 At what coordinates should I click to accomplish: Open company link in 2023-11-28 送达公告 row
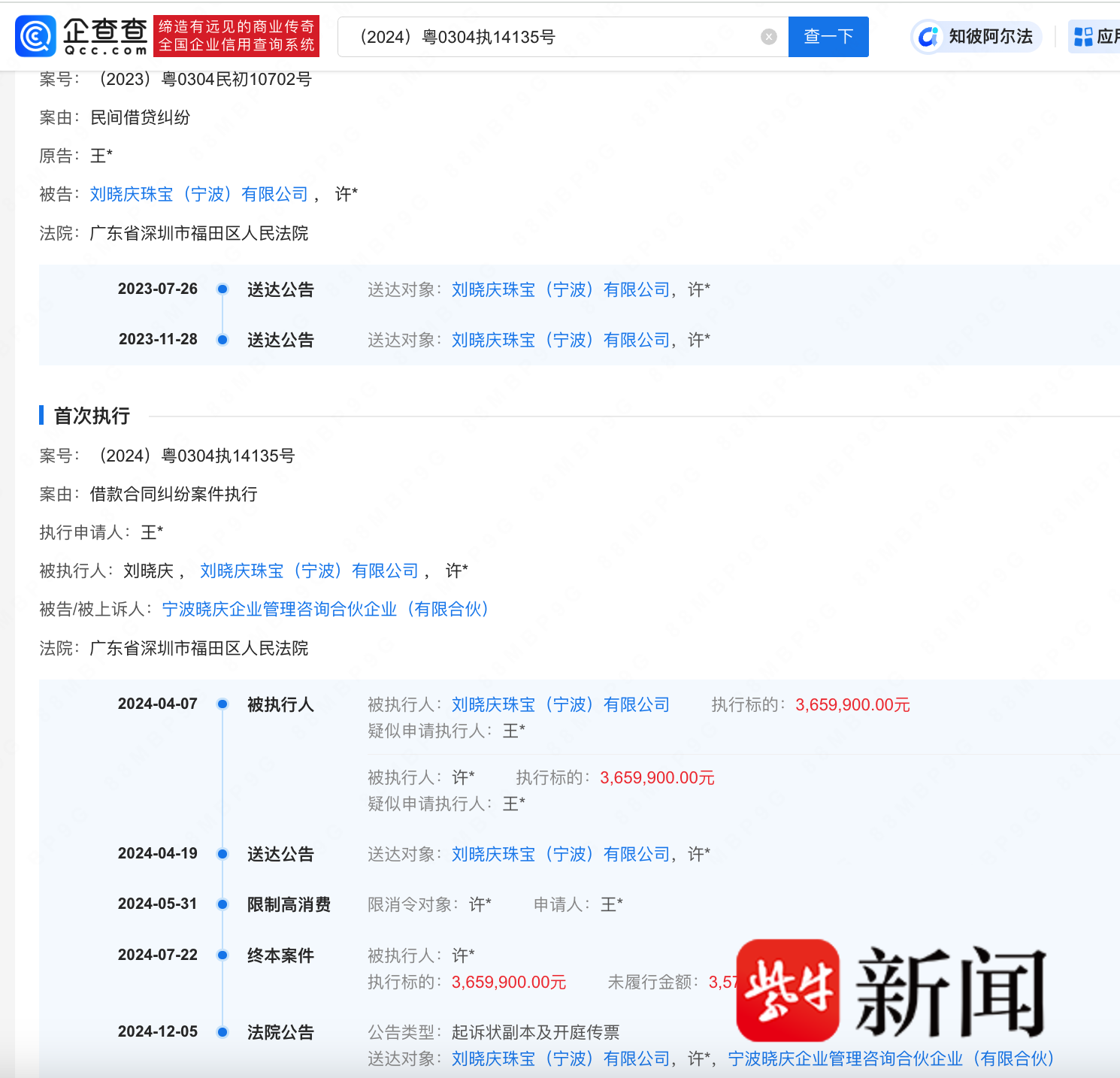[x=561, y=341]
